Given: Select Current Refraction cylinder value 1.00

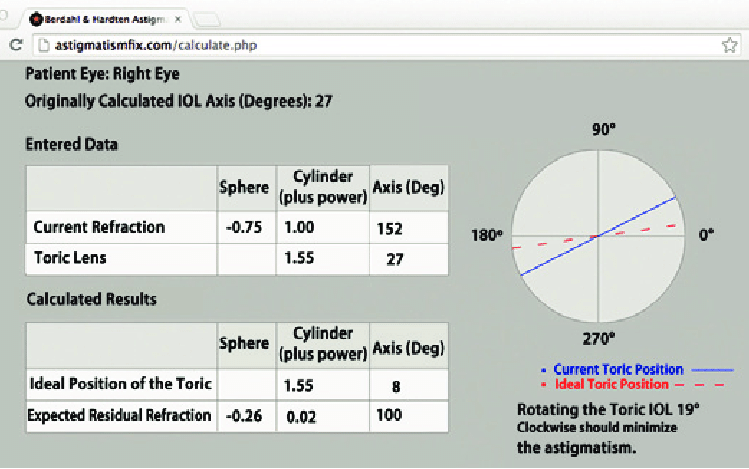Looking at the screenshot, I should coord(299,227).
